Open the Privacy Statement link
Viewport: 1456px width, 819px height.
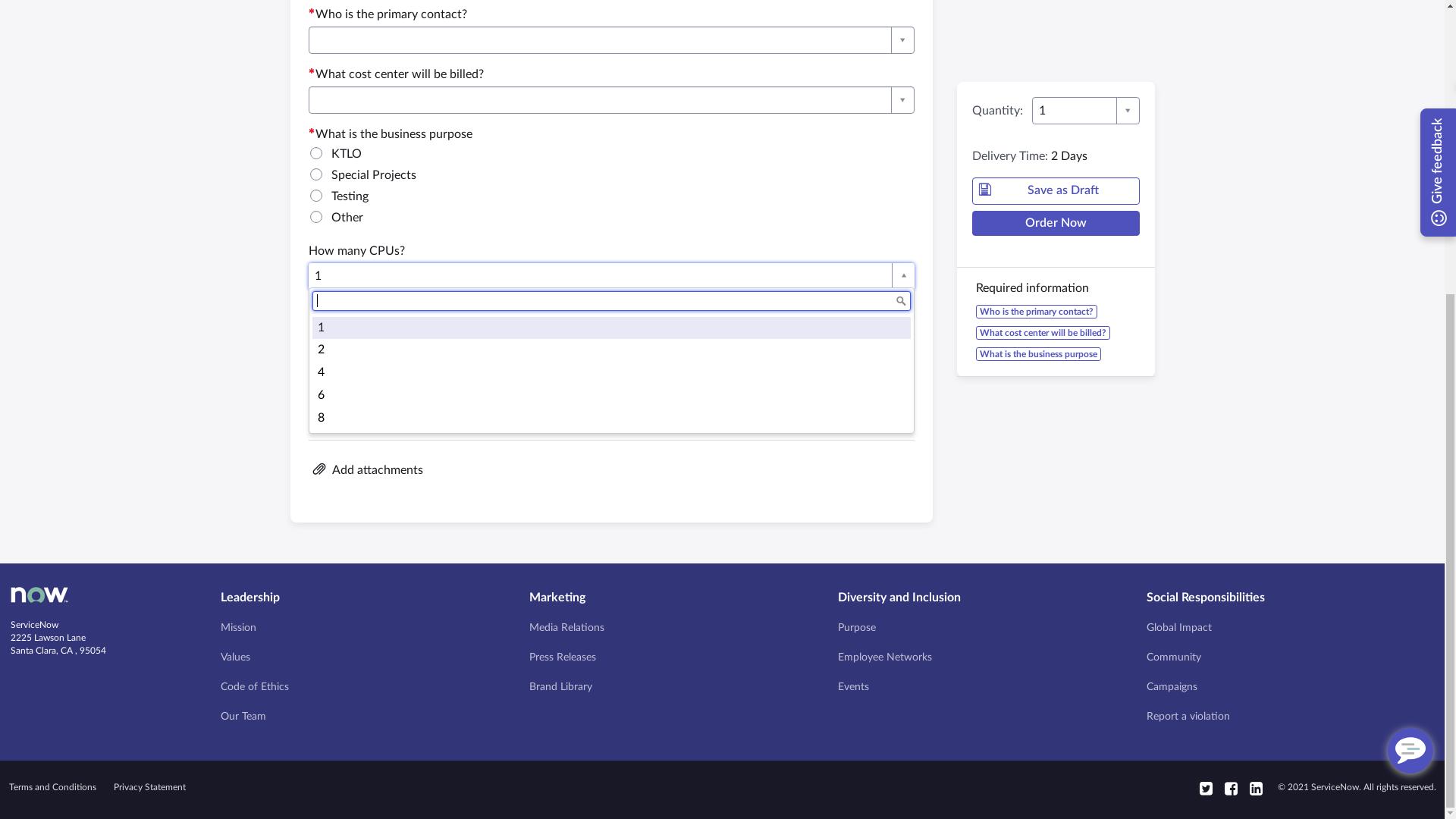tap(150, 786)
